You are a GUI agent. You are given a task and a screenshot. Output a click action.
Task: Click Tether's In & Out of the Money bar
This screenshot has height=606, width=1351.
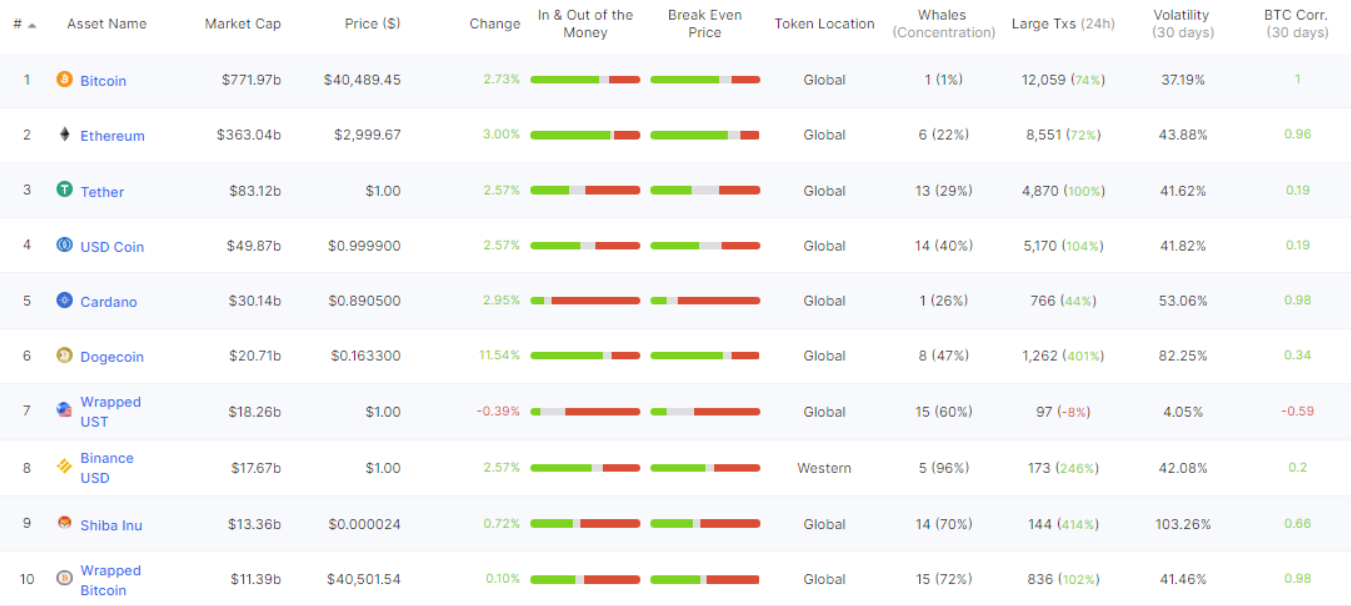585,190
